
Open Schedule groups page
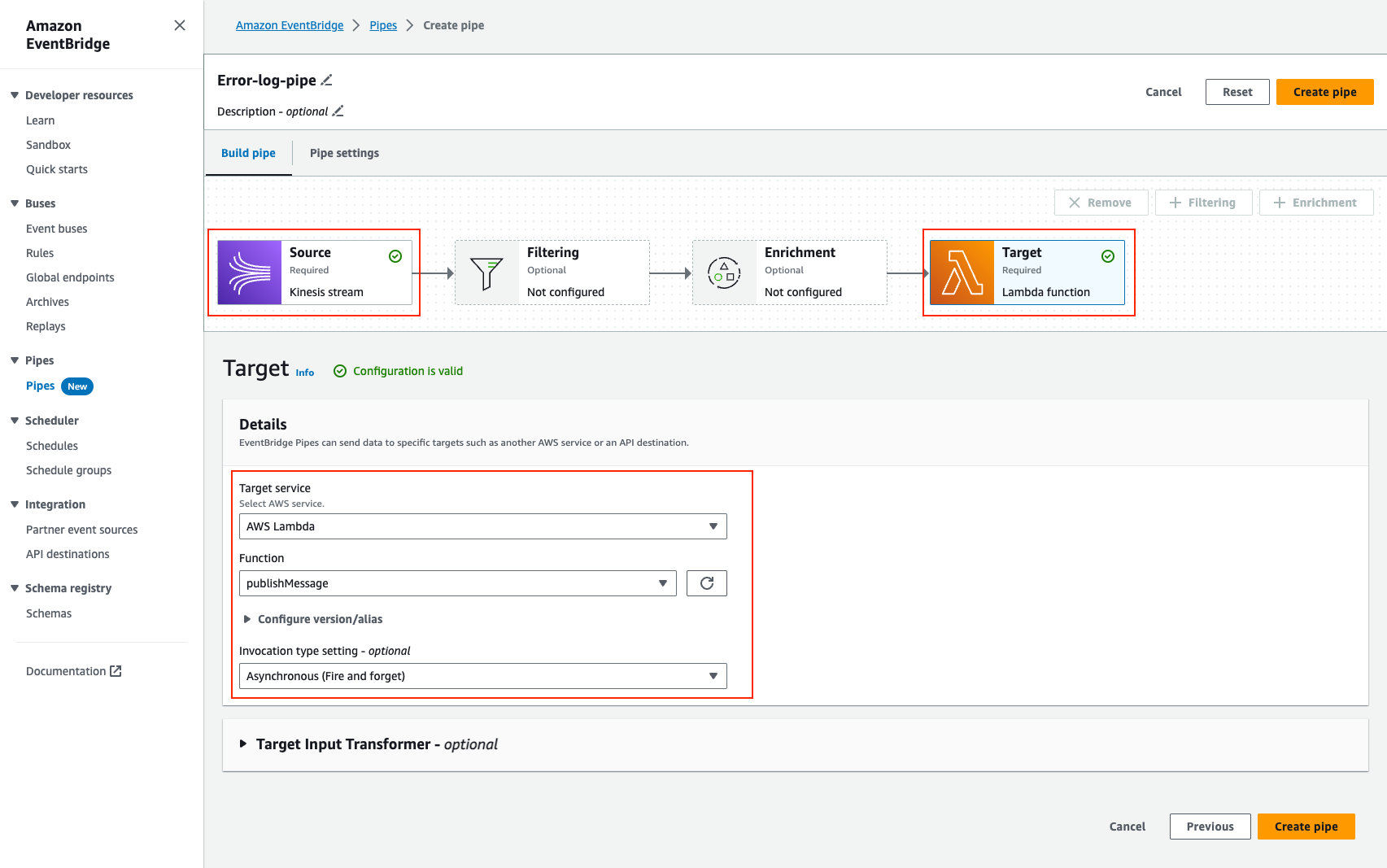pyautogui.click(x=69, y=470)
